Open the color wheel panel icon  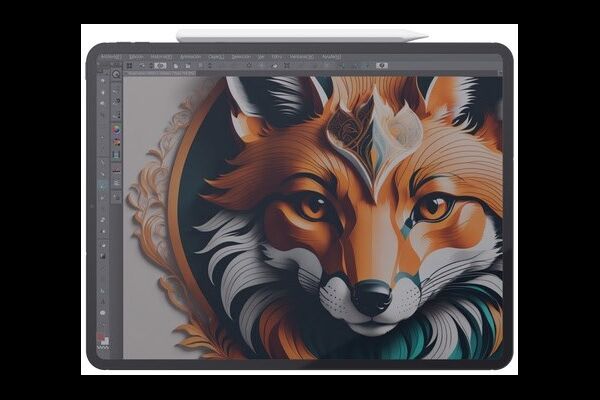click(x=116, y=130)
